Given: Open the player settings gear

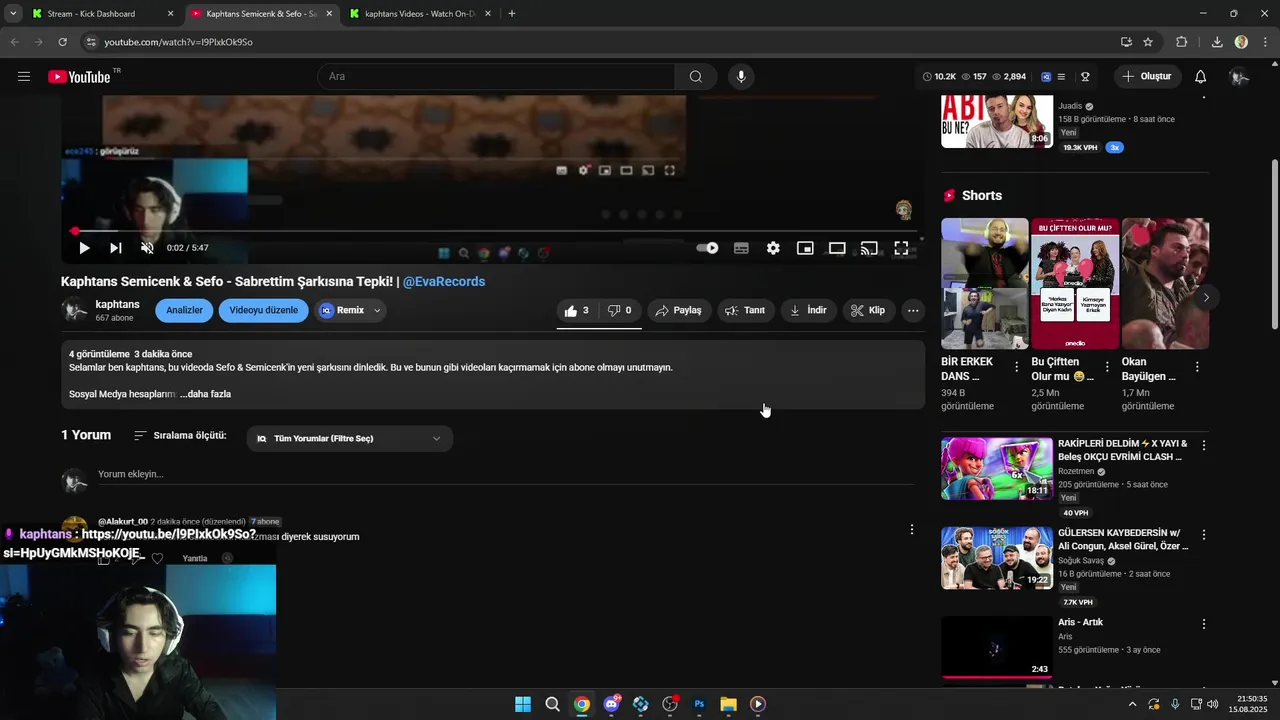Looking at the screenshot, I should tap(773, 248).
